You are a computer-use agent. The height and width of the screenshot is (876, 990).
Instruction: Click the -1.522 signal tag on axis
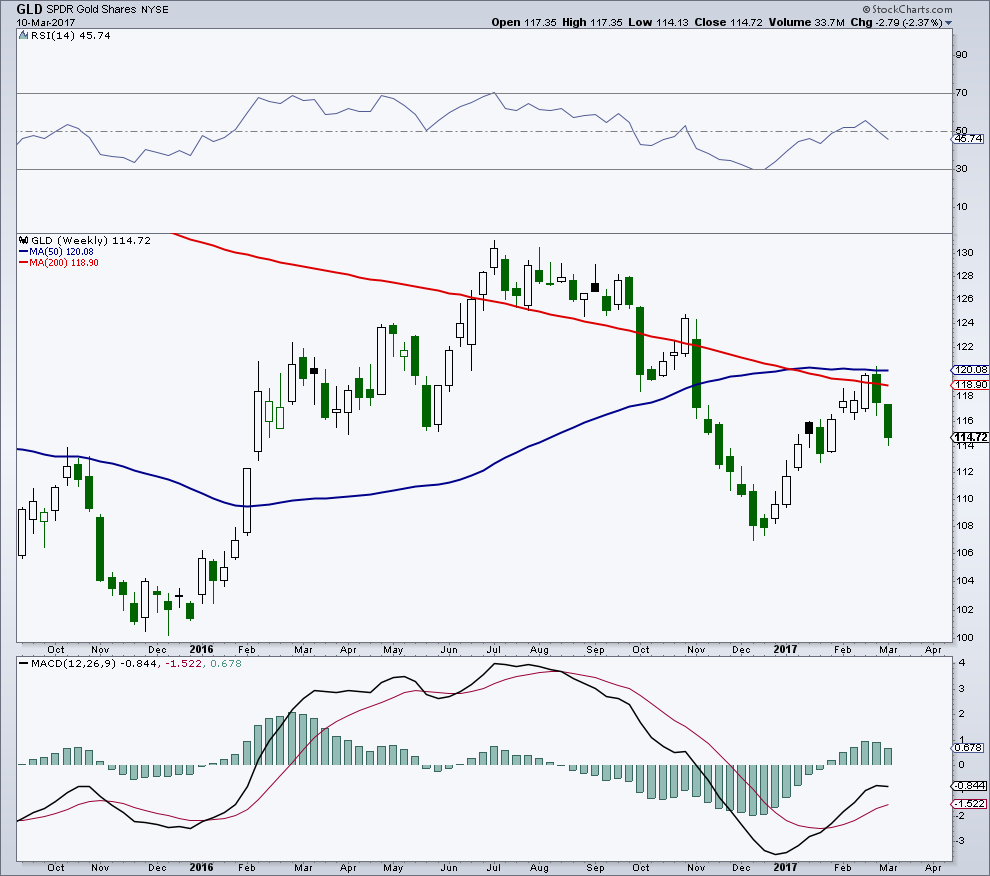point(970,804)
